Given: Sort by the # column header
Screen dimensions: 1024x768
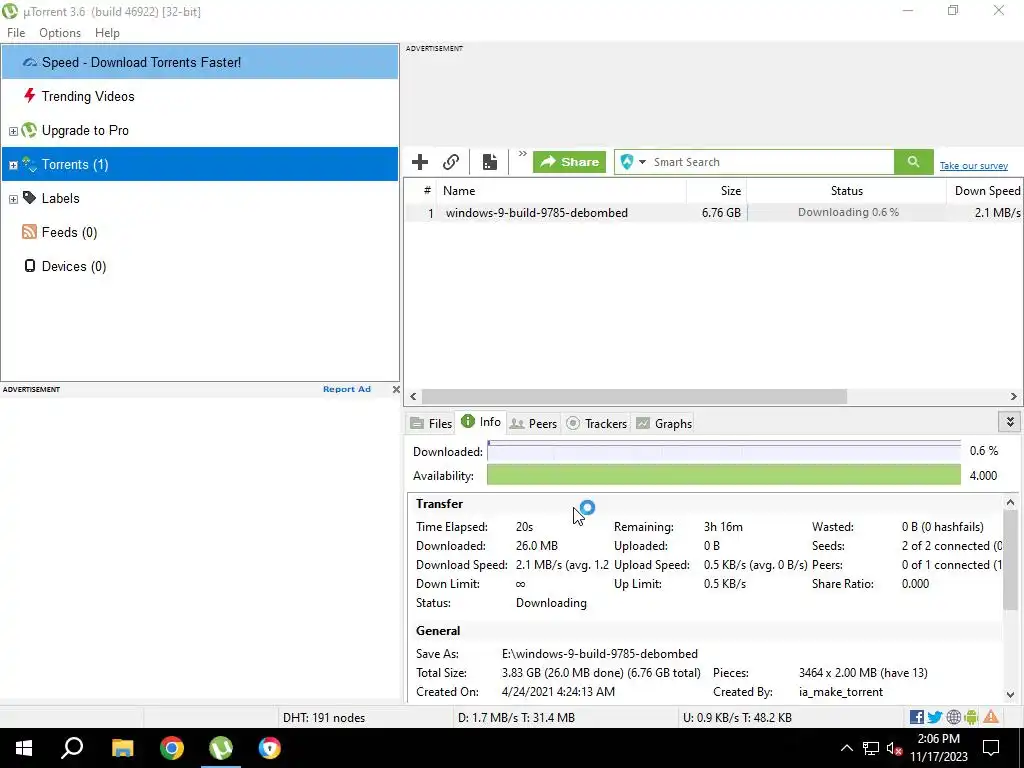Looking at the screenshot, I should pyautogui.click(x=421, y=191).
